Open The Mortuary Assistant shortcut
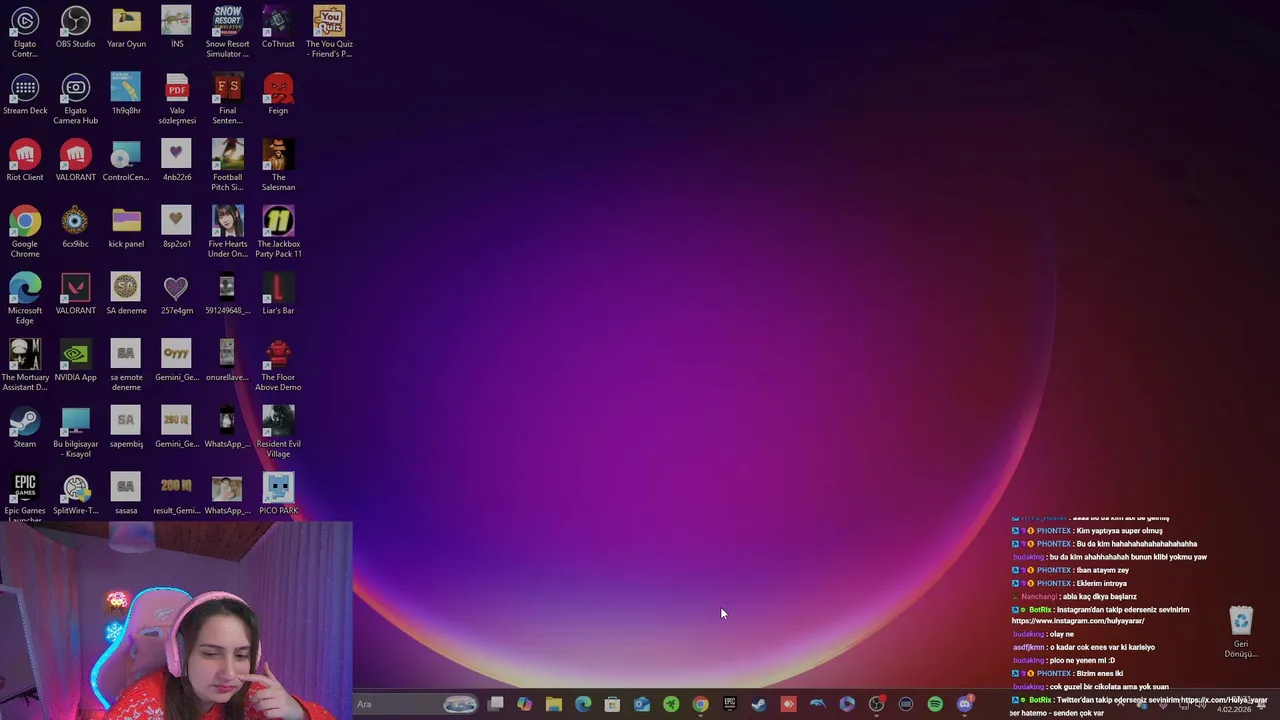The height and width of the screenshot is (720, 1280). click(x=25, y=366)
